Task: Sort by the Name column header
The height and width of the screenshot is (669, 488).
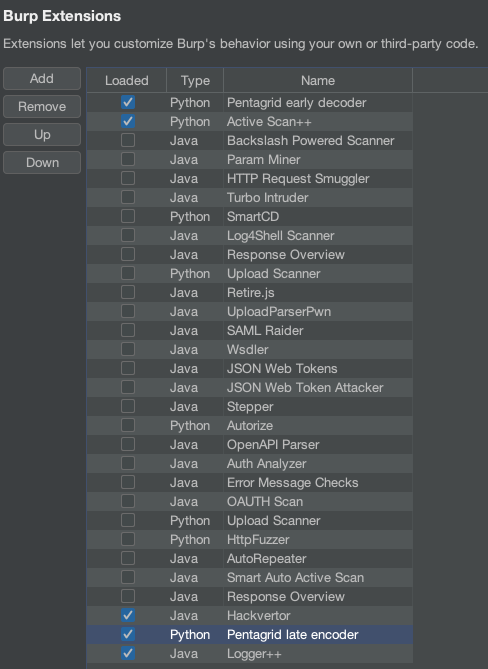Action: point(318,80)
